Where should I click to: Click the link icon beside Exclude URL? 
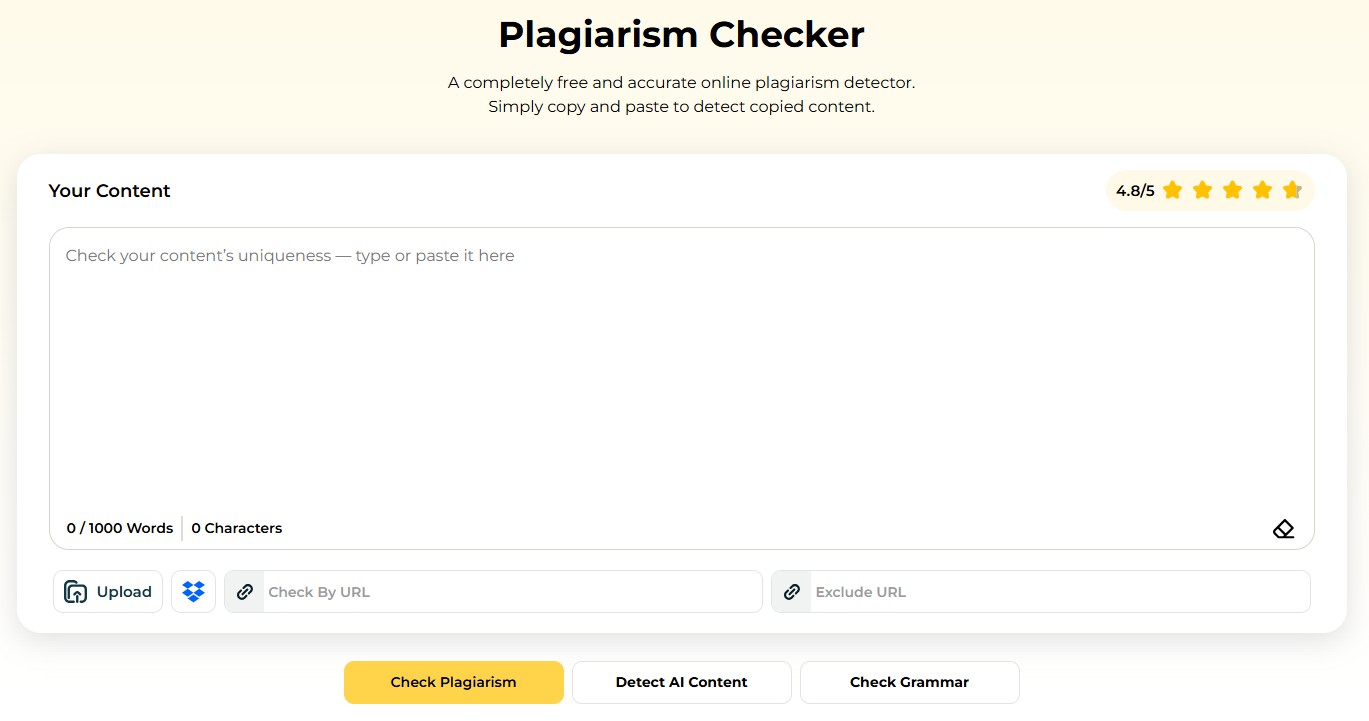tap(791, 592)
